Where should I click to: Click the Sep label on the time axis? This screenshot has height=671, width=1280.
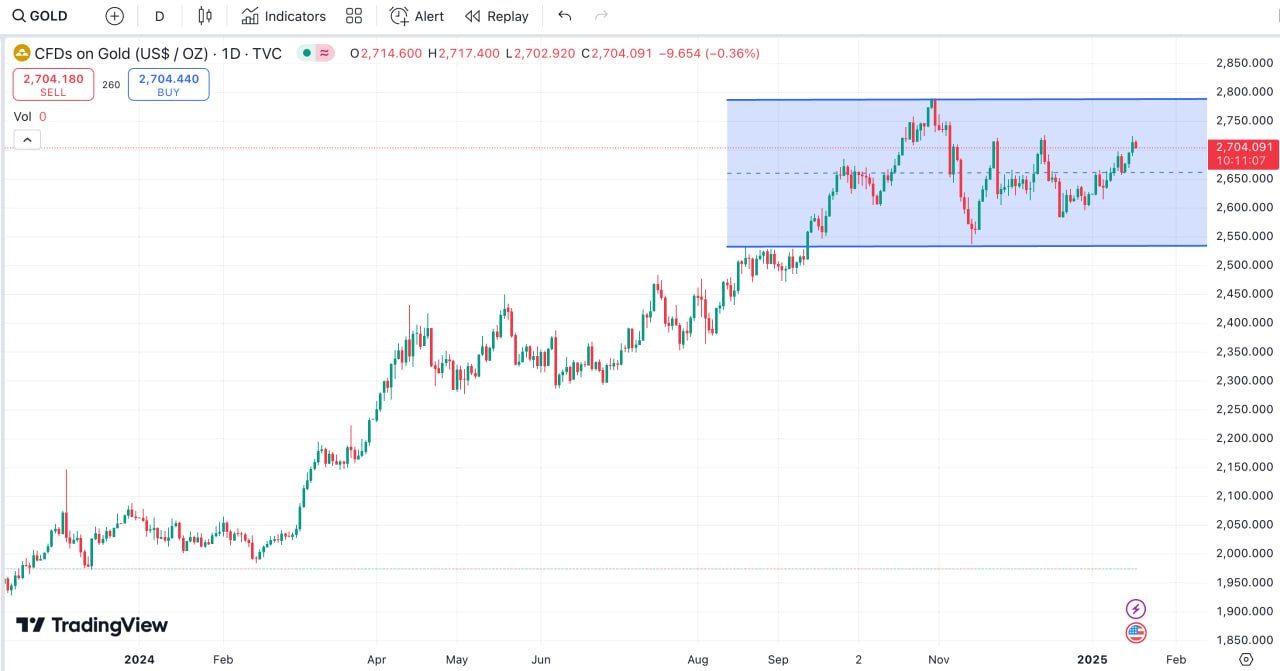click(778, 659)
